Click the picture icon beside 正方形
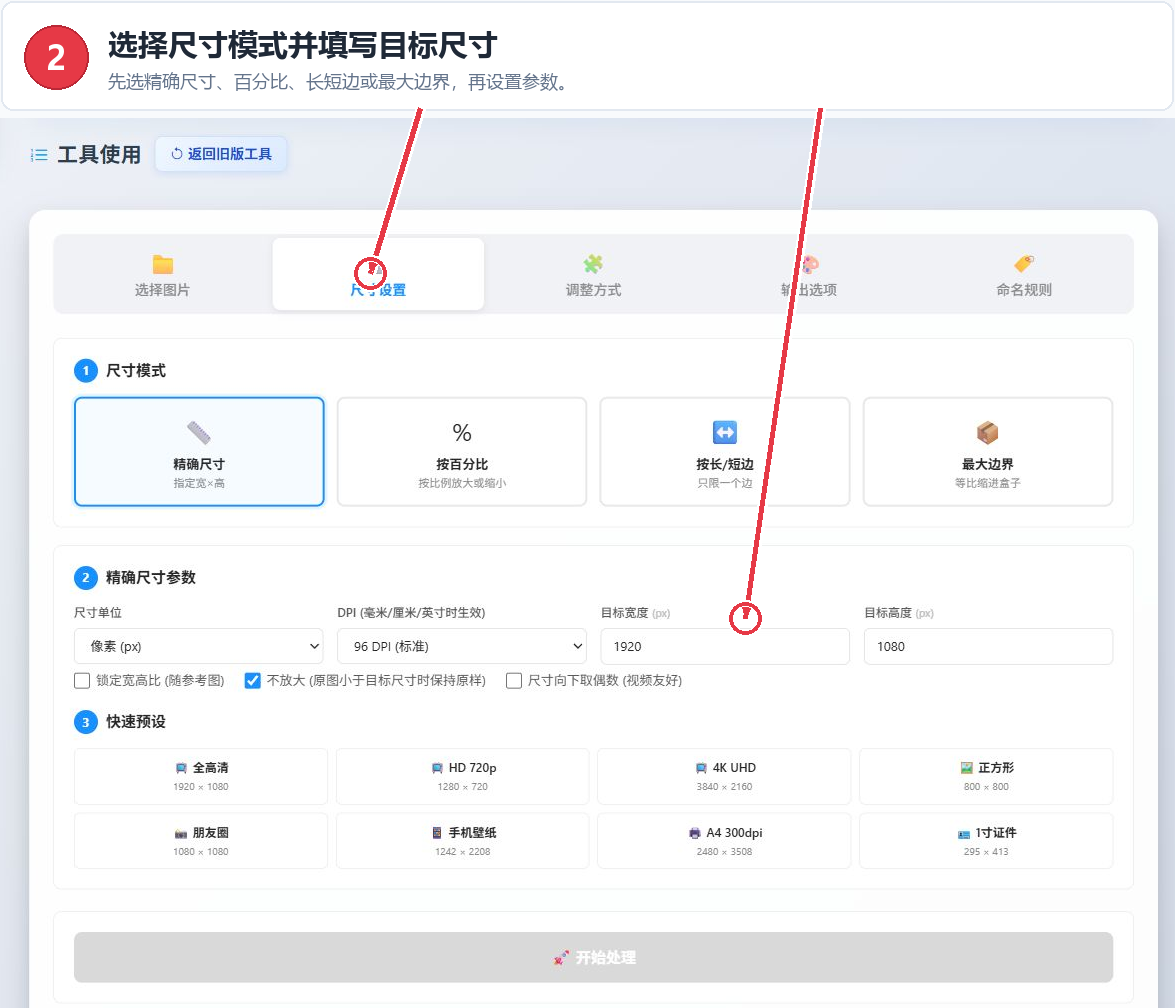Image resolution: width=1175 pixels, height=1008 pixels. (x=967, y=768)
